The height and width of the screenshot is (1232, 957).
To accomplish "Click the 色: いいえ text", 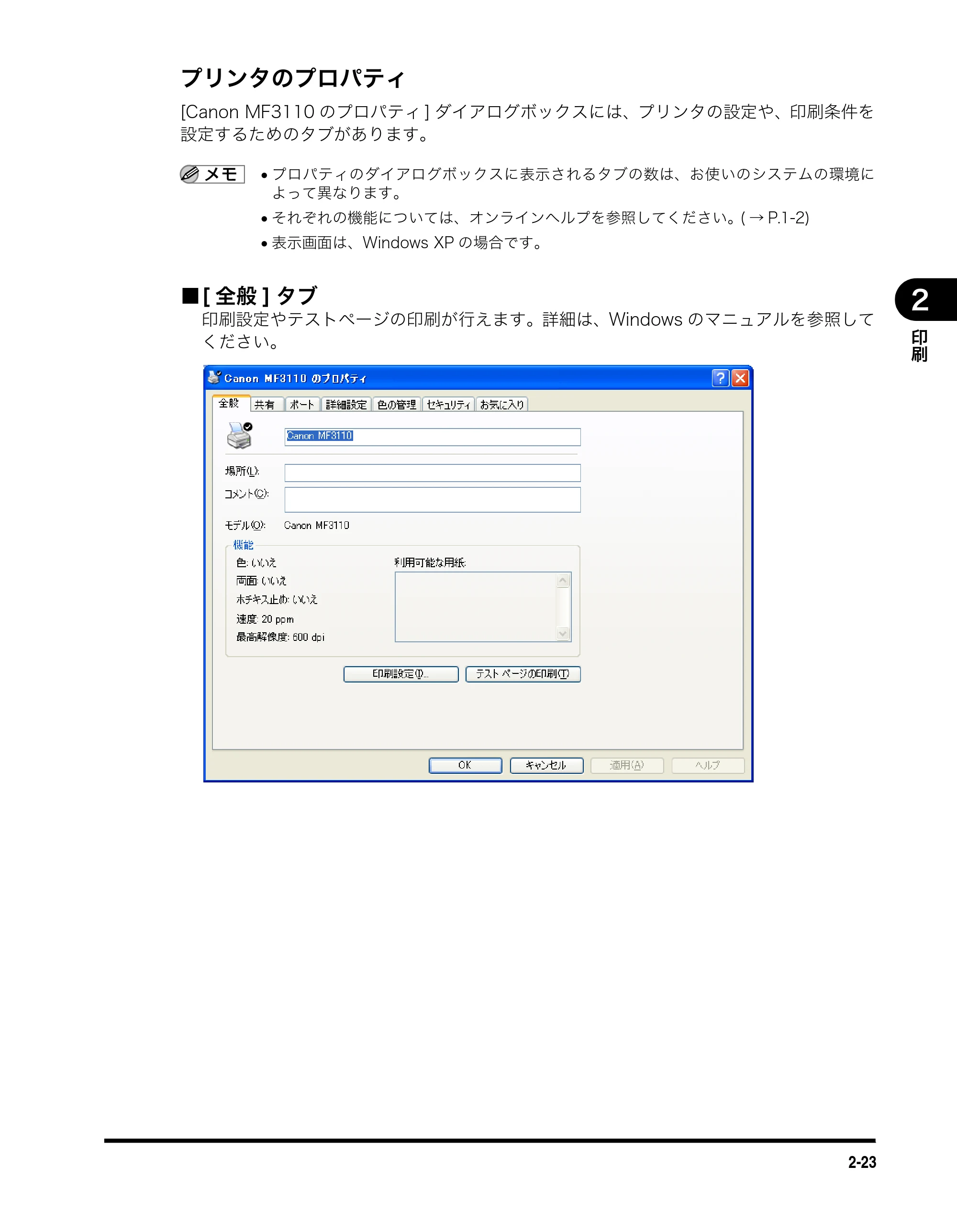I will pos(256,562).
